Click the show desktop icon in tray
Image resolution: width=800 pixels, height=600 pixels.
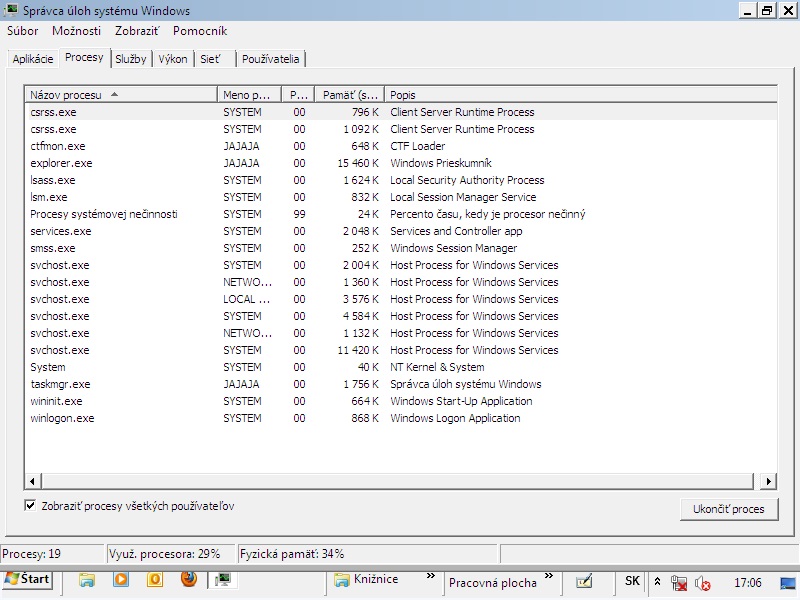(x=789, y=582)
